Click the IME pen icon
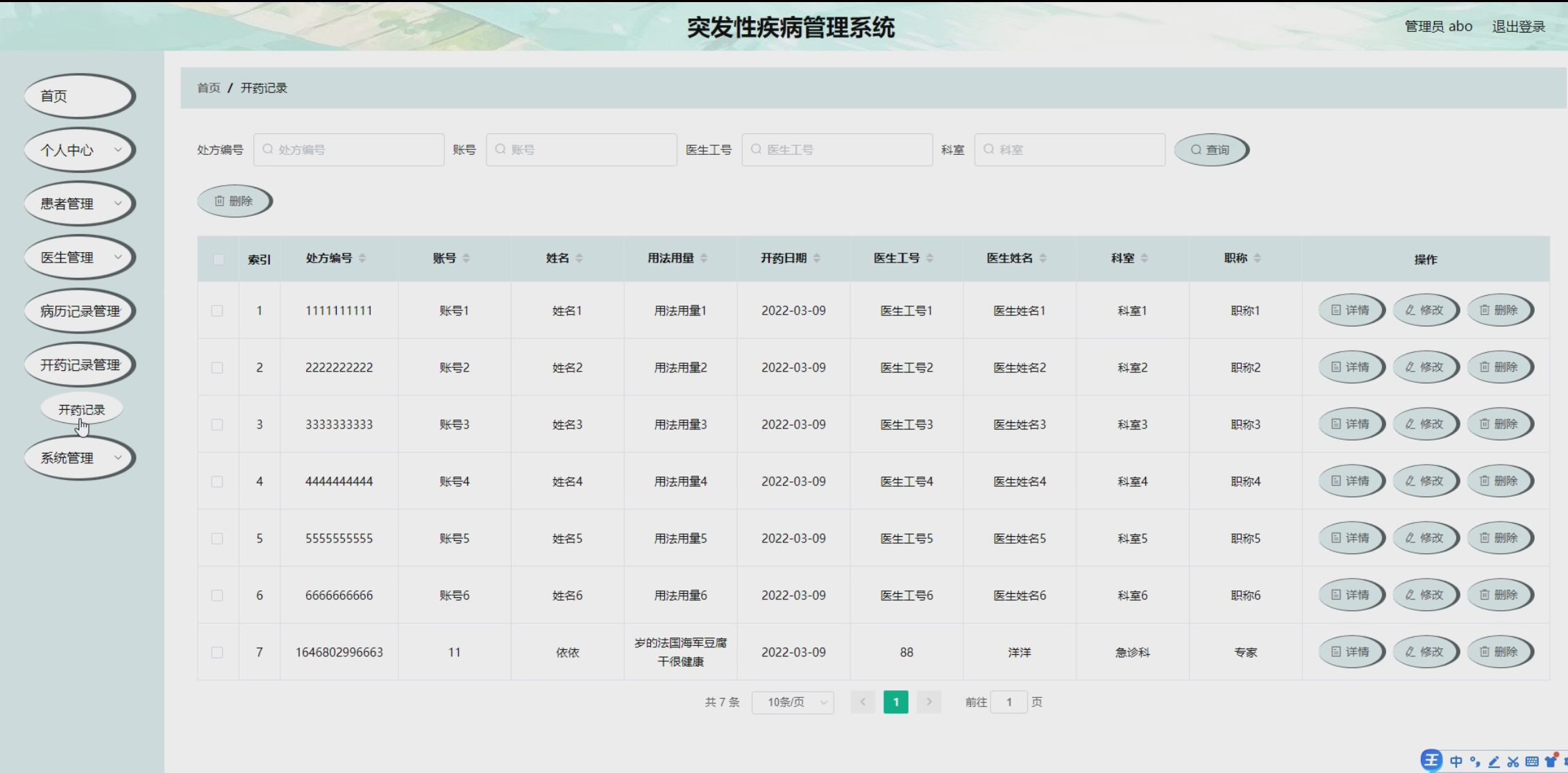Screen dimensions: 1568x773 pos(1494,762)
